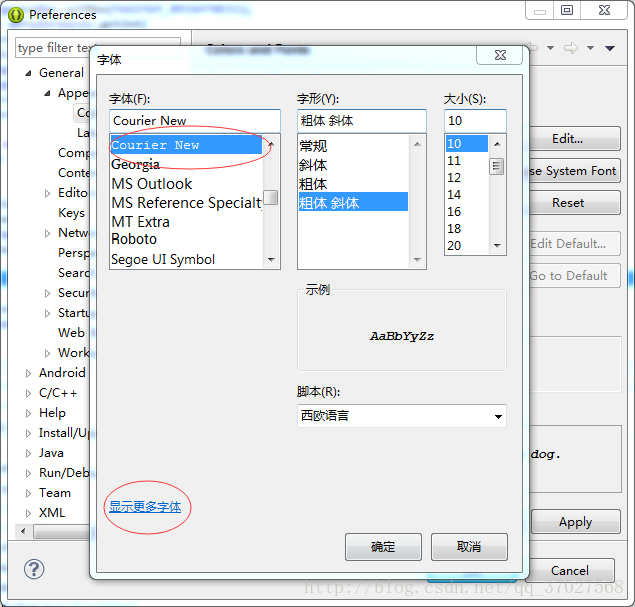Select Segoe UI Symbol font
Viewport: 635px width, 607px height.
187,259
